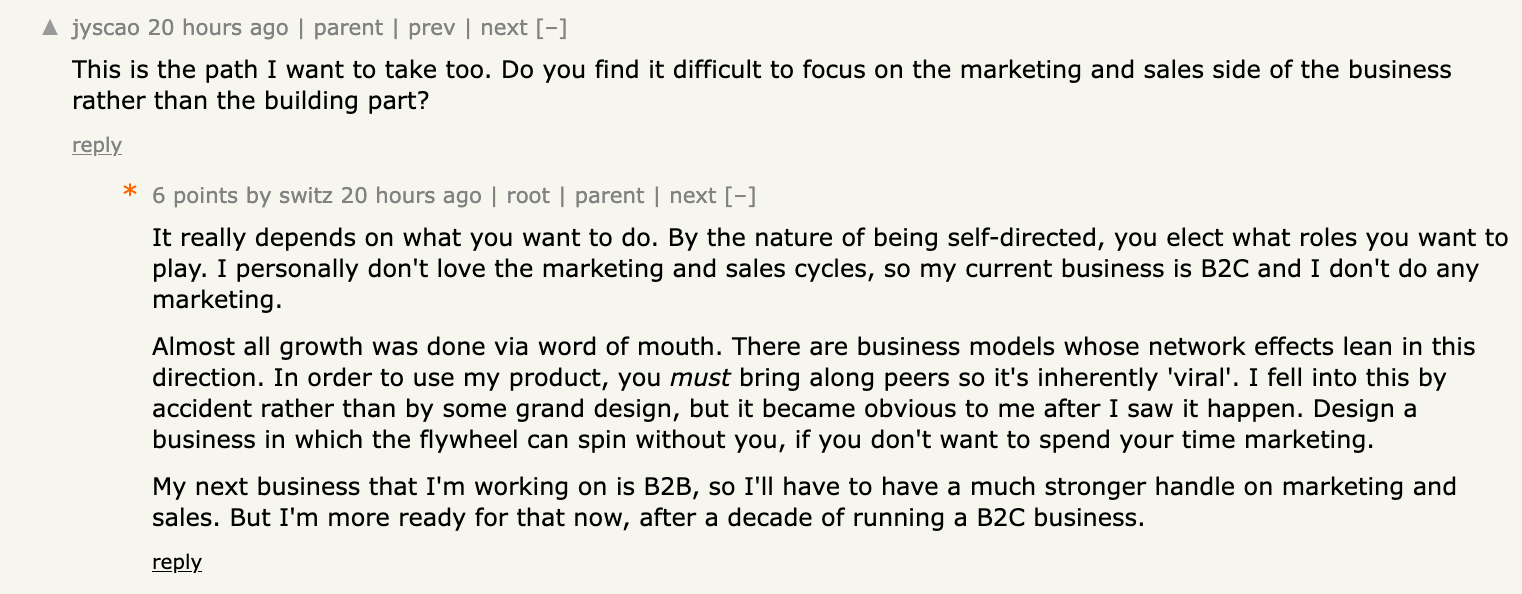
Task: Reply to the jyscao comment
Action: 97,146
